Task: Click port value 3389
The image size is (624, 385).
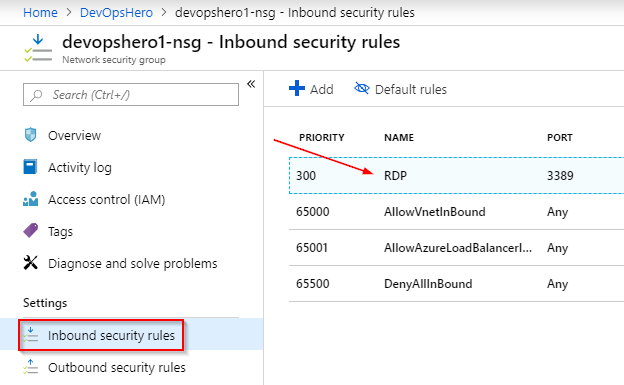Action: coord(560,176)
